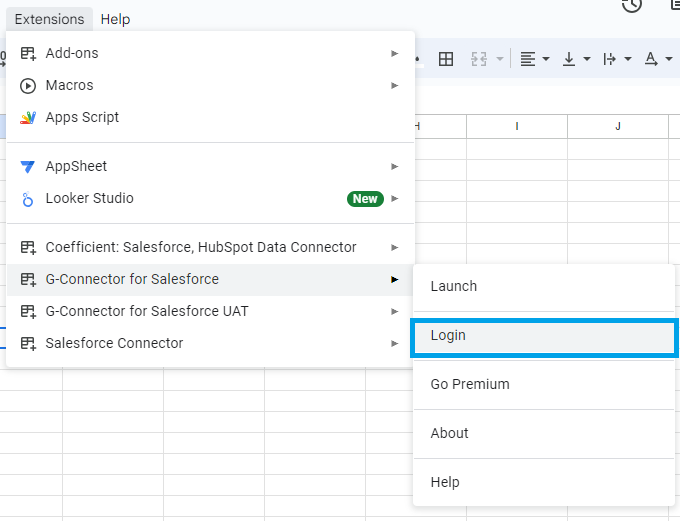This screenshot has width=680, height=521.
Task: Open text rotation dropdown
Action: coord(658,59)
